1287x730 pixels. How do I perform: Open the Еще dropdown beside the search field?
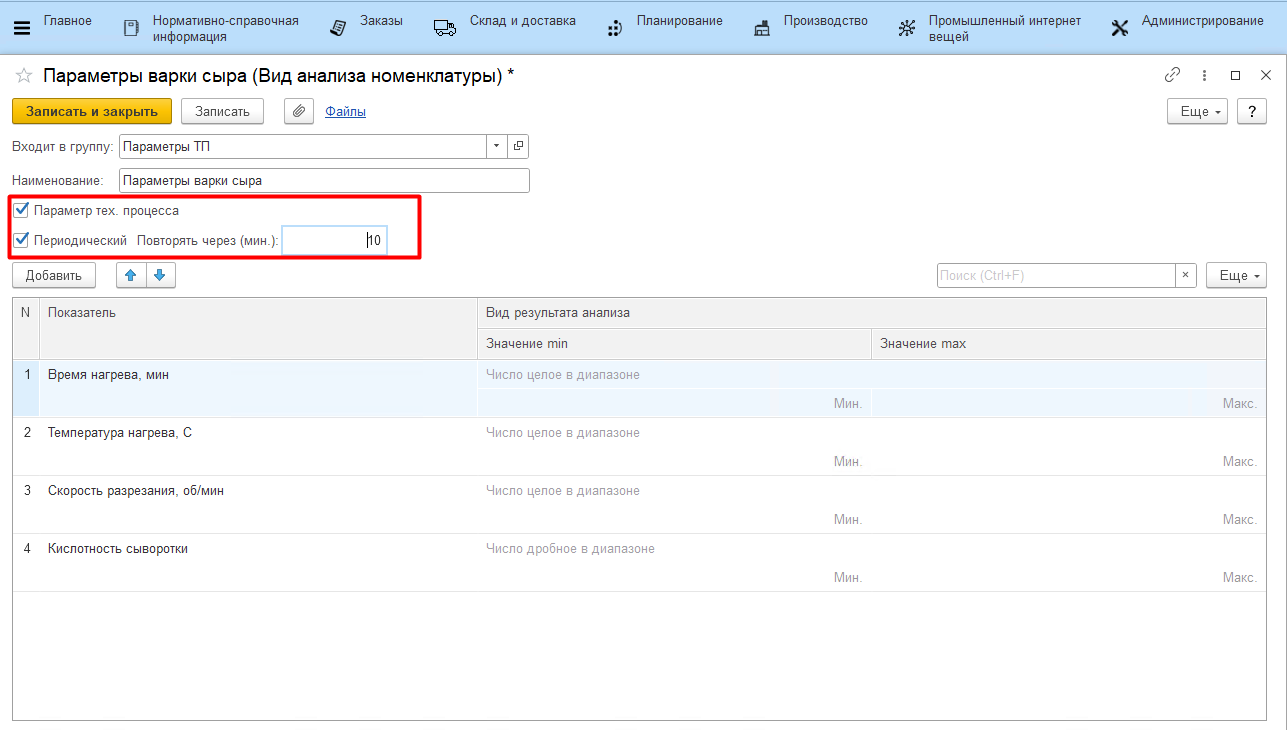click(1236, 275)
